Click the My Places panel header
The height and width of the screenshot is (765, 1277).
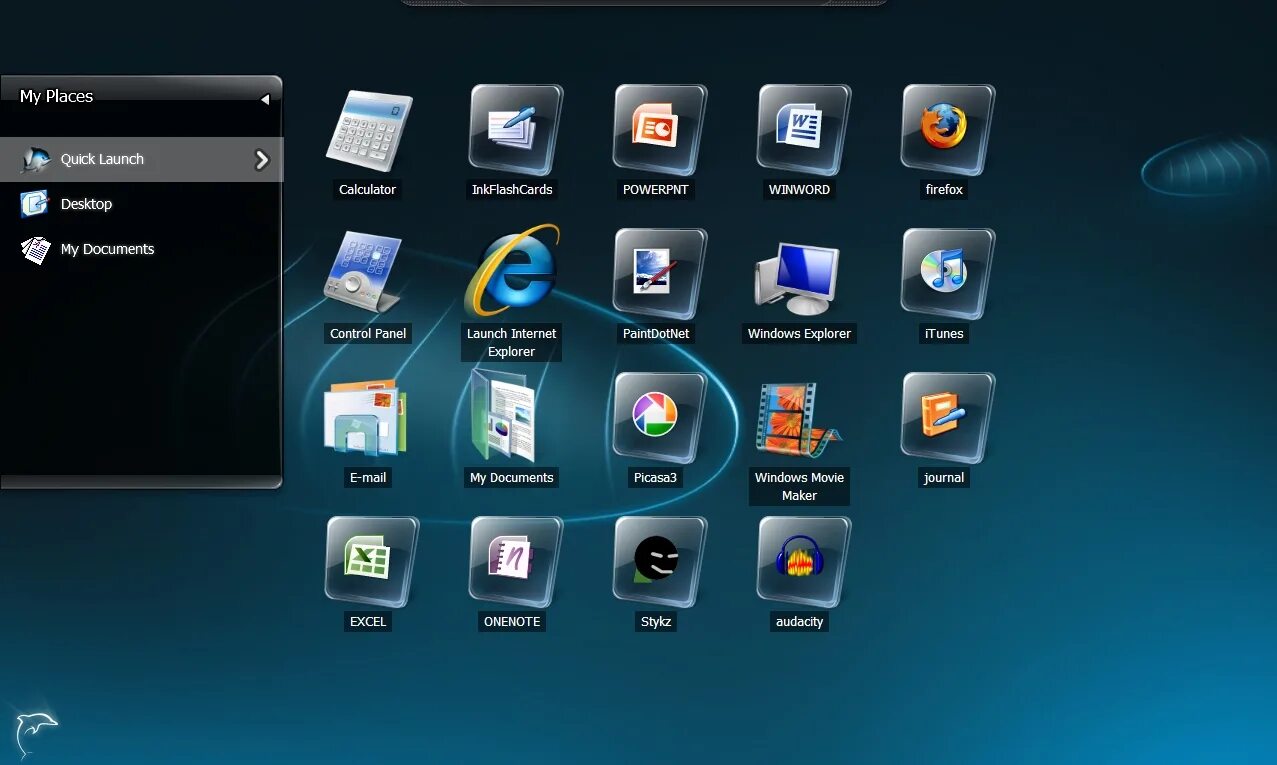pos(141,97)
